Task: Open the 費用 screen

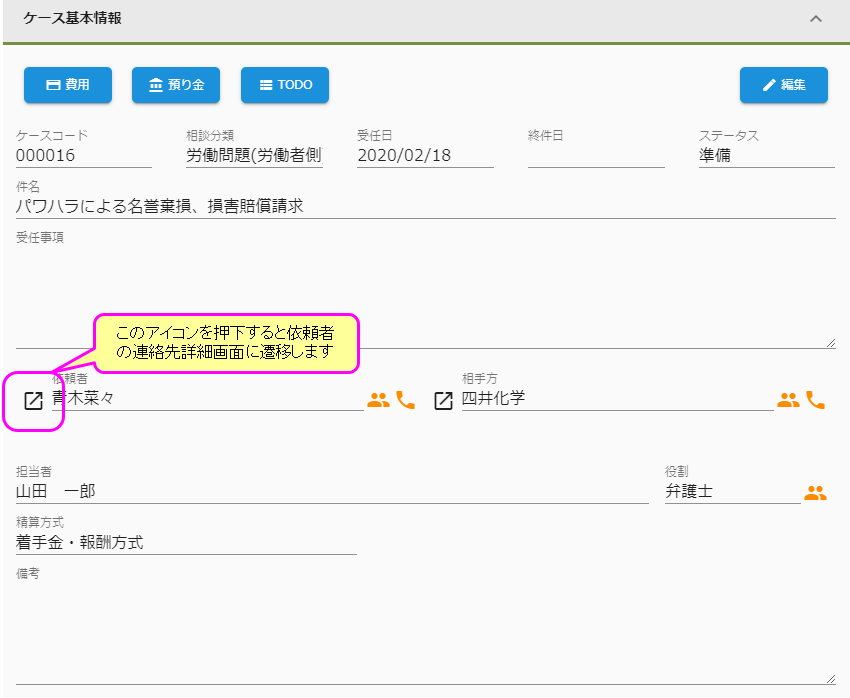Action: [x=68, y=85]
